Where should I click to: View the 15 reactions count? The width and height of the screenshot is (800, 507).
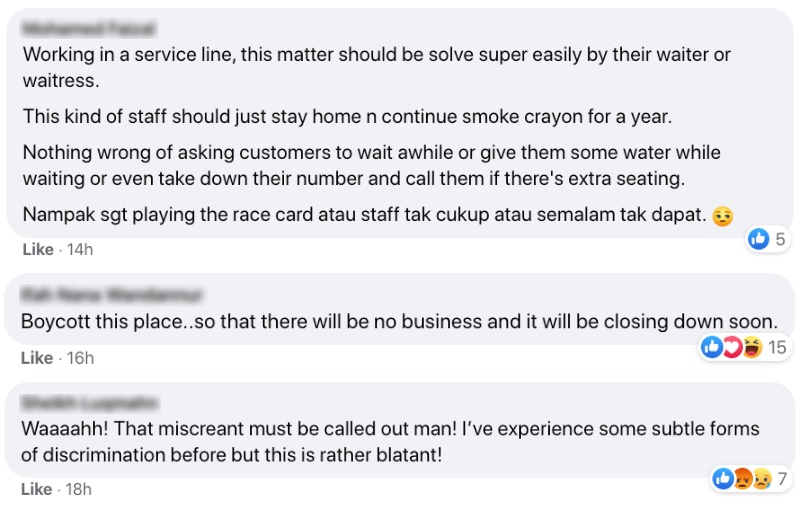pyautogui.click(x=777, y=347)
